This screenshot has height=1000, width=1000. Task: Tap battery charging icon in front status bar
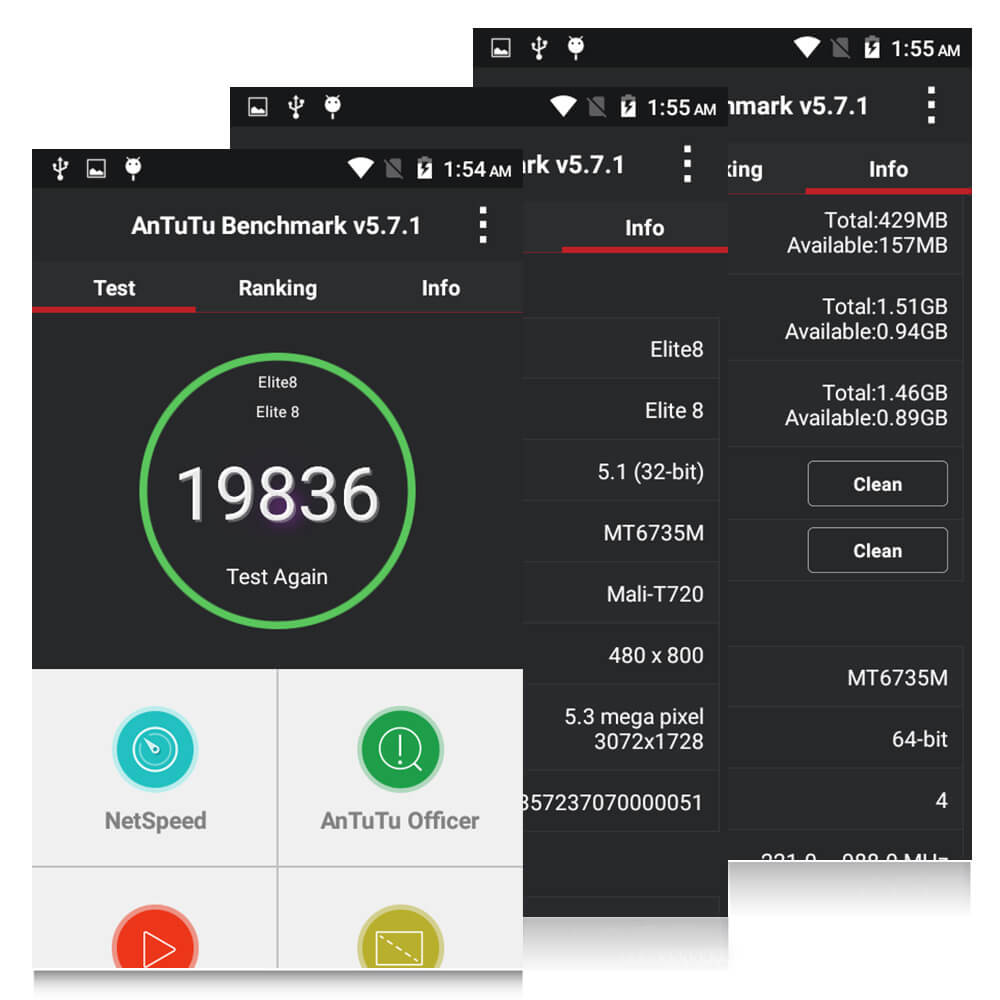pos(425,168)
